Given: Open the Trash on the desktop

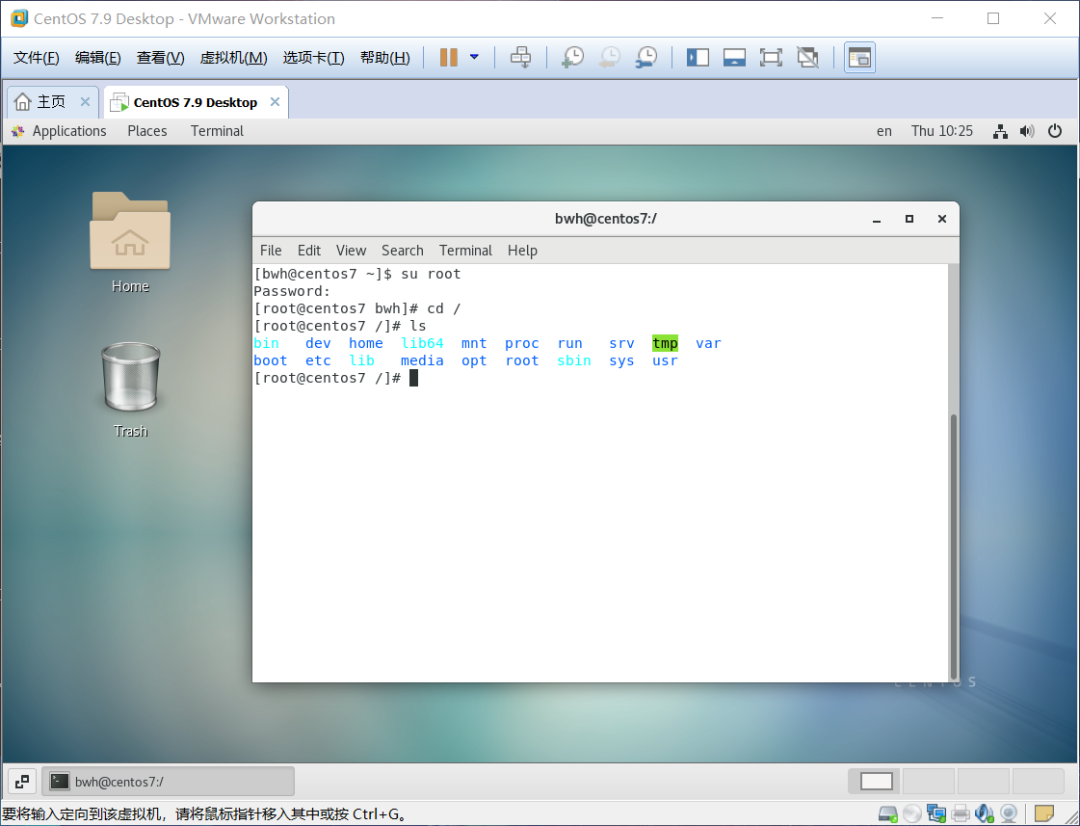Looking at the screenshot, I should (x=130, y=378).
